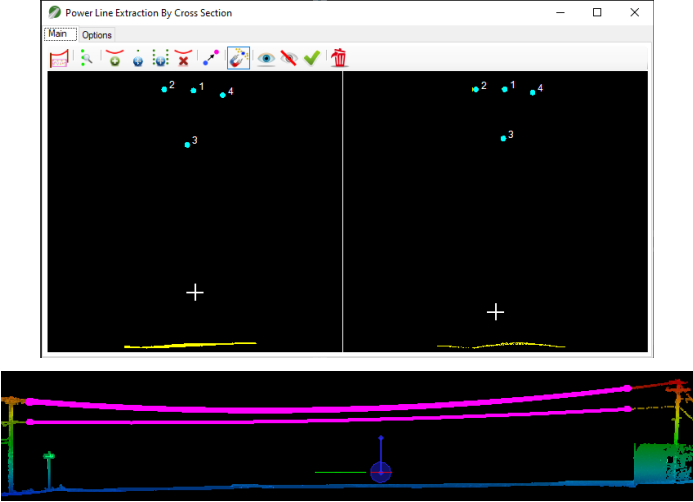Select the connect points line tool
Viewport: 693px width, 502px height.
tap(210, 59)
